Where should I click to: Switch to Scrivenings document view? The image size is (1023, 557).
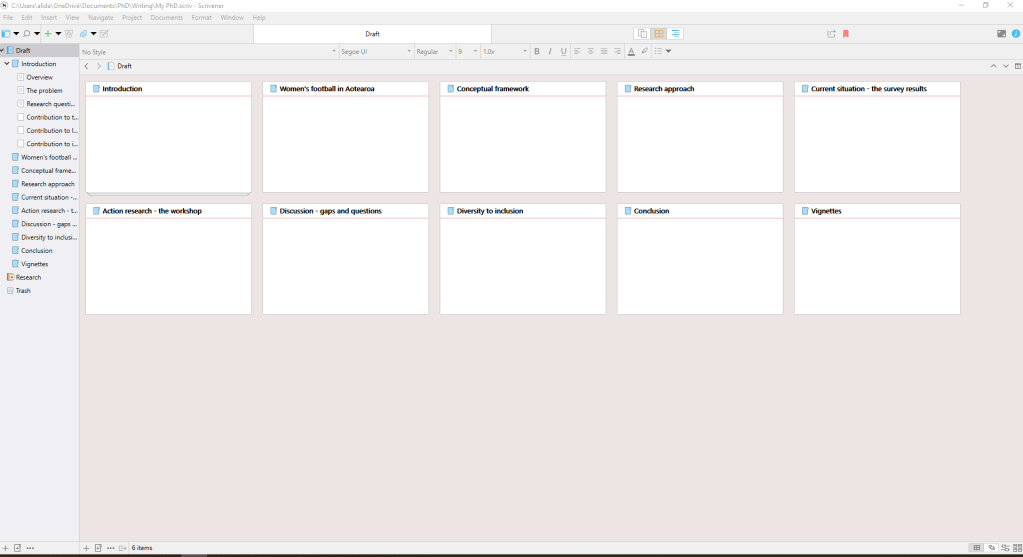click(642, 34)
